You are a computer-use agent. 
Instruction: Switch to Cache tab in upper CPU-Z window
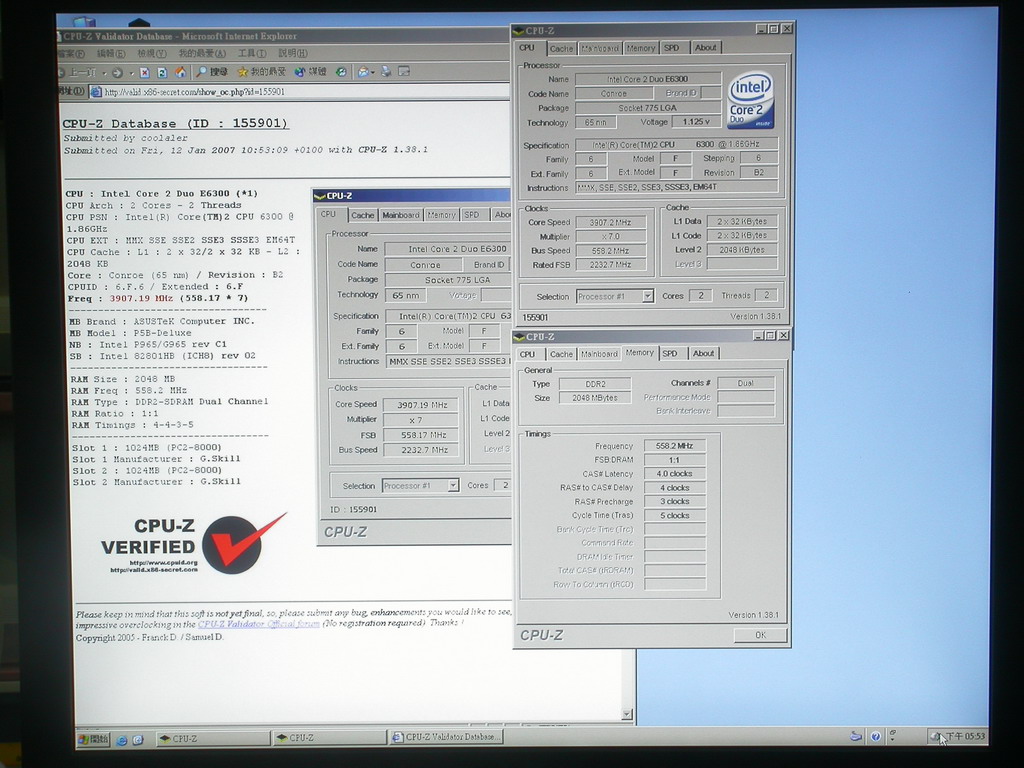point(560,48)
